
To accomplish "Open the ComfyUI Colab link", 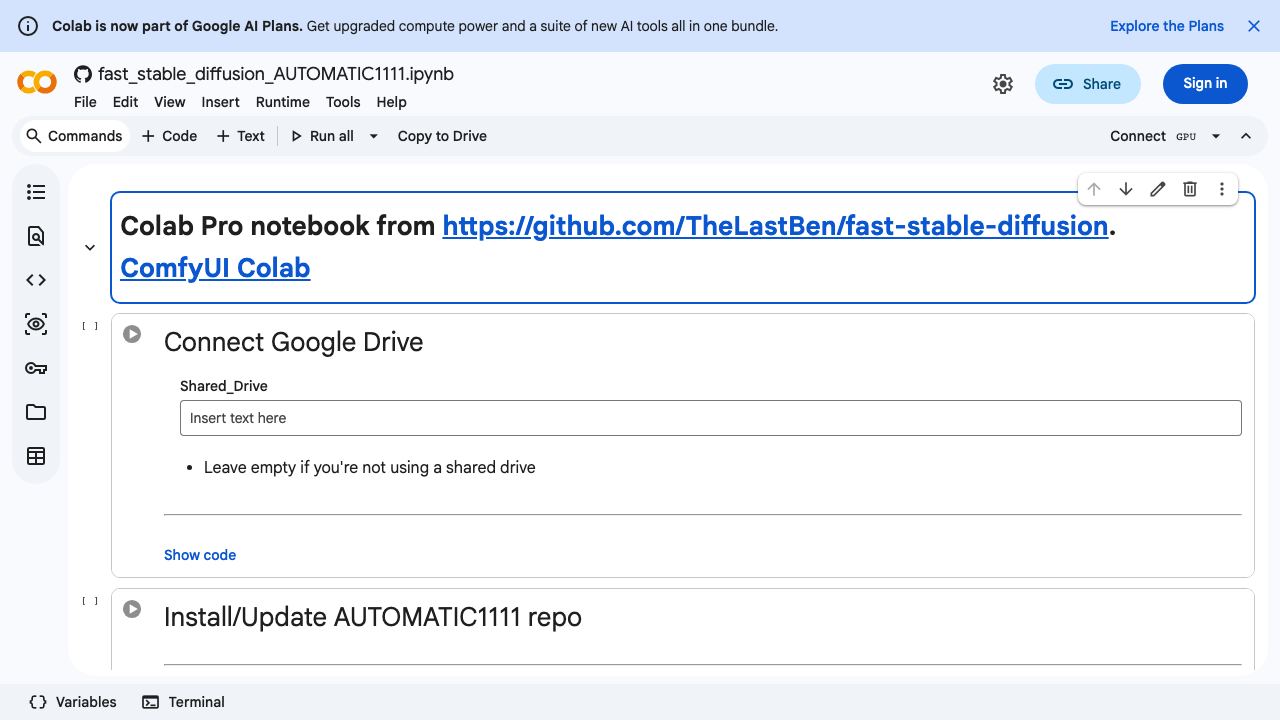I will coord(215,268).
